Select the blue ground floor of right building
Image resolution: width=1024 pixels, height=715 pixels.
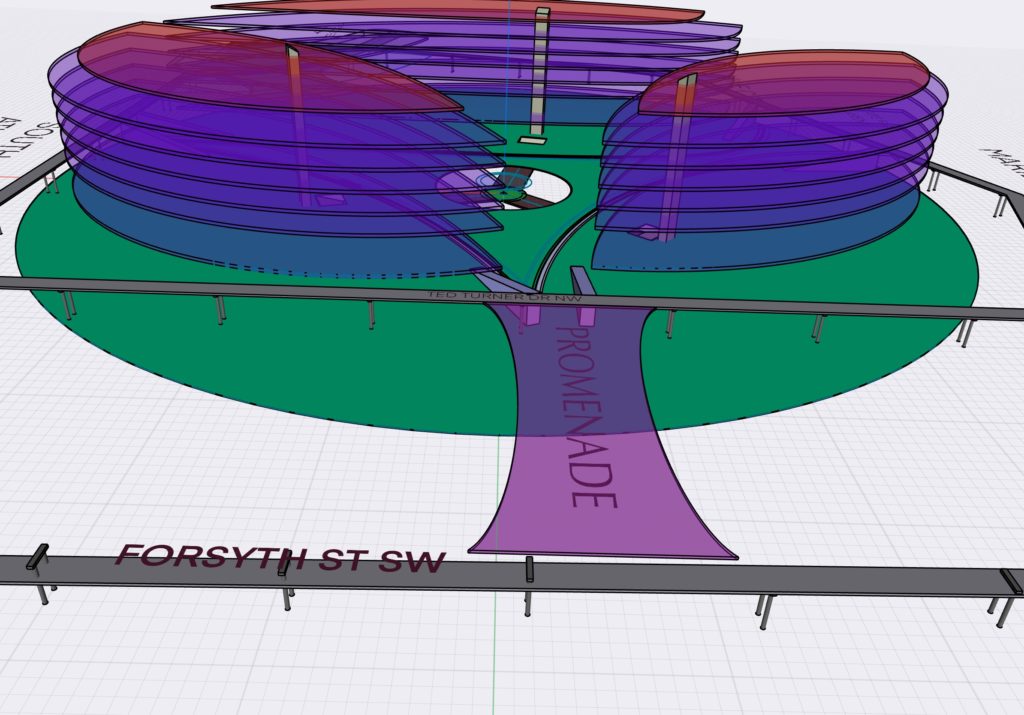tap(760, 235)
